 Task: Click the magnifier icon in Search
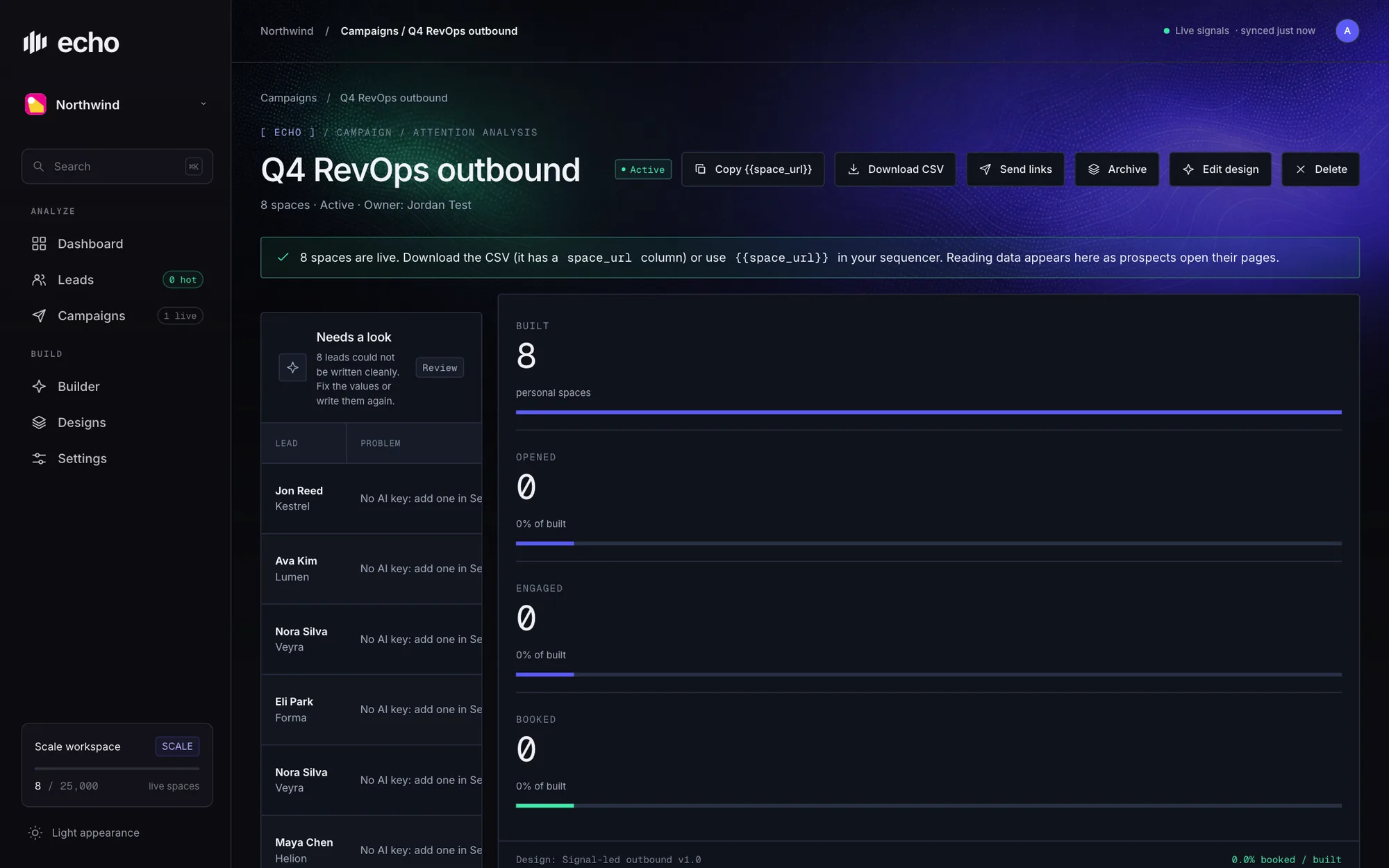(39, 167)
